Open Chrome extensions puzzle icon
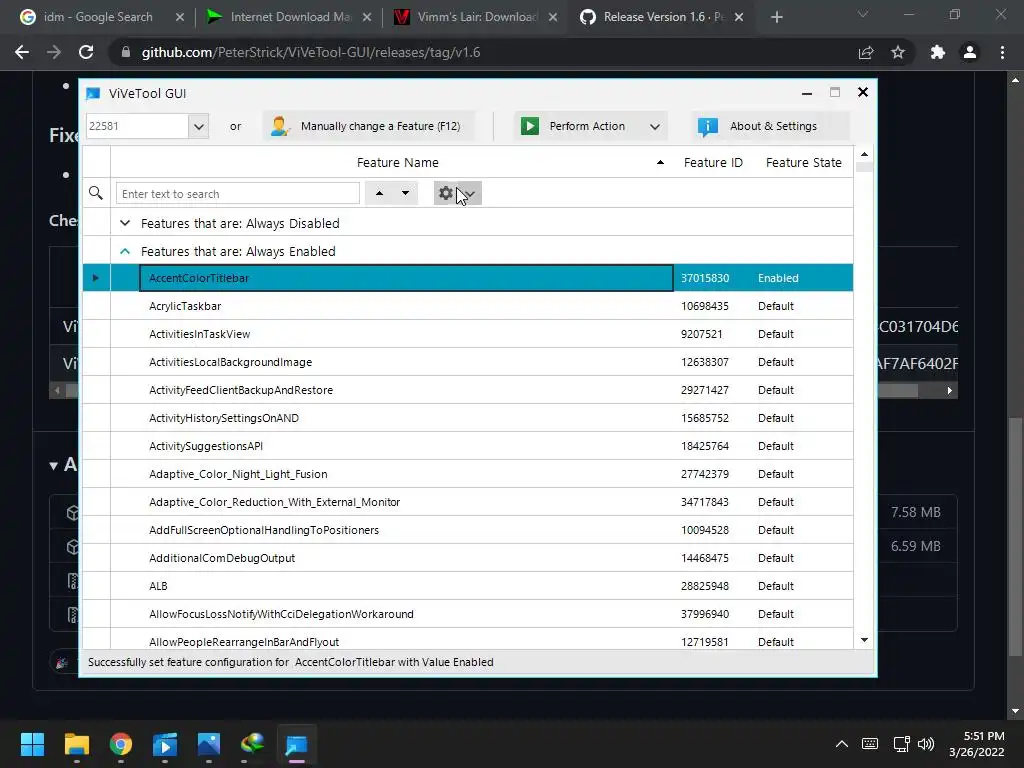Image resolution: width=1024 pixels, height=768 pixels. 938,52
